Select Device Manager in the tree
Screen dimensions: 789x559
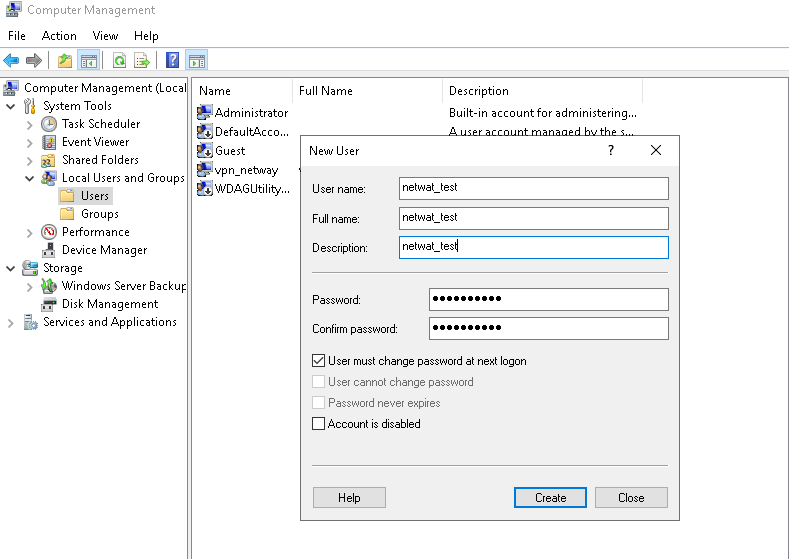(x=104, y=250)
